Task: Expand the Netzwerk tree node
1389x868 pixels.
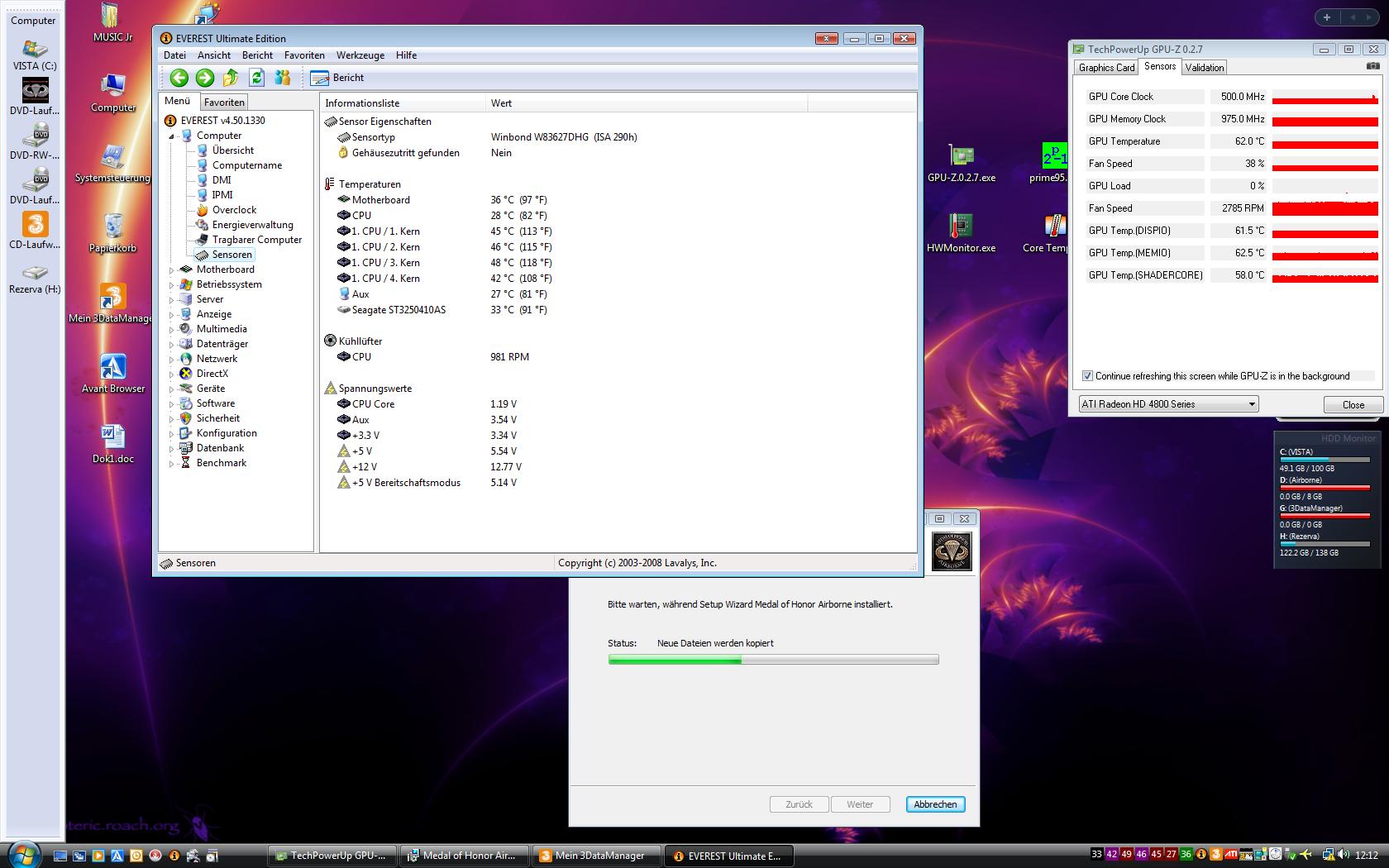Action: click(171, 359)
